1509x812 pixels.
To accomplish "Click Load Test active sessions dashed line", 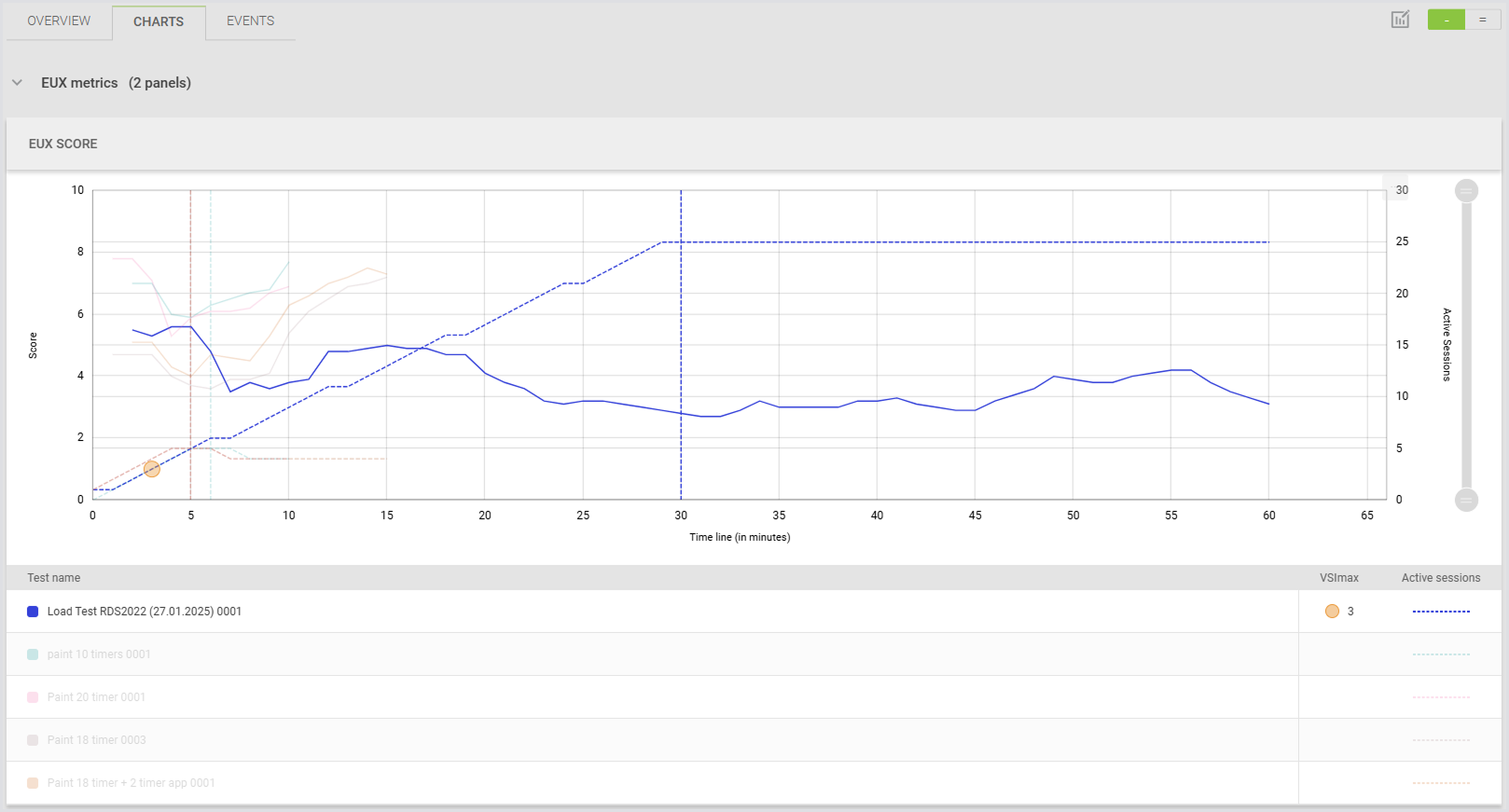I will tap(1441, 612).
